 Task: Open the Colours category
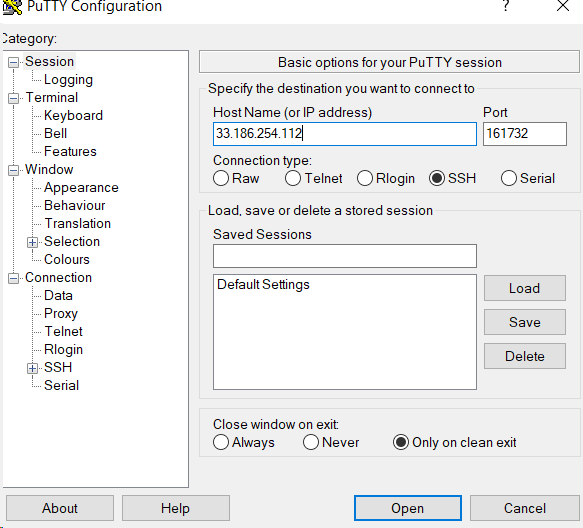pyautogui.click(x=67, y=259)
